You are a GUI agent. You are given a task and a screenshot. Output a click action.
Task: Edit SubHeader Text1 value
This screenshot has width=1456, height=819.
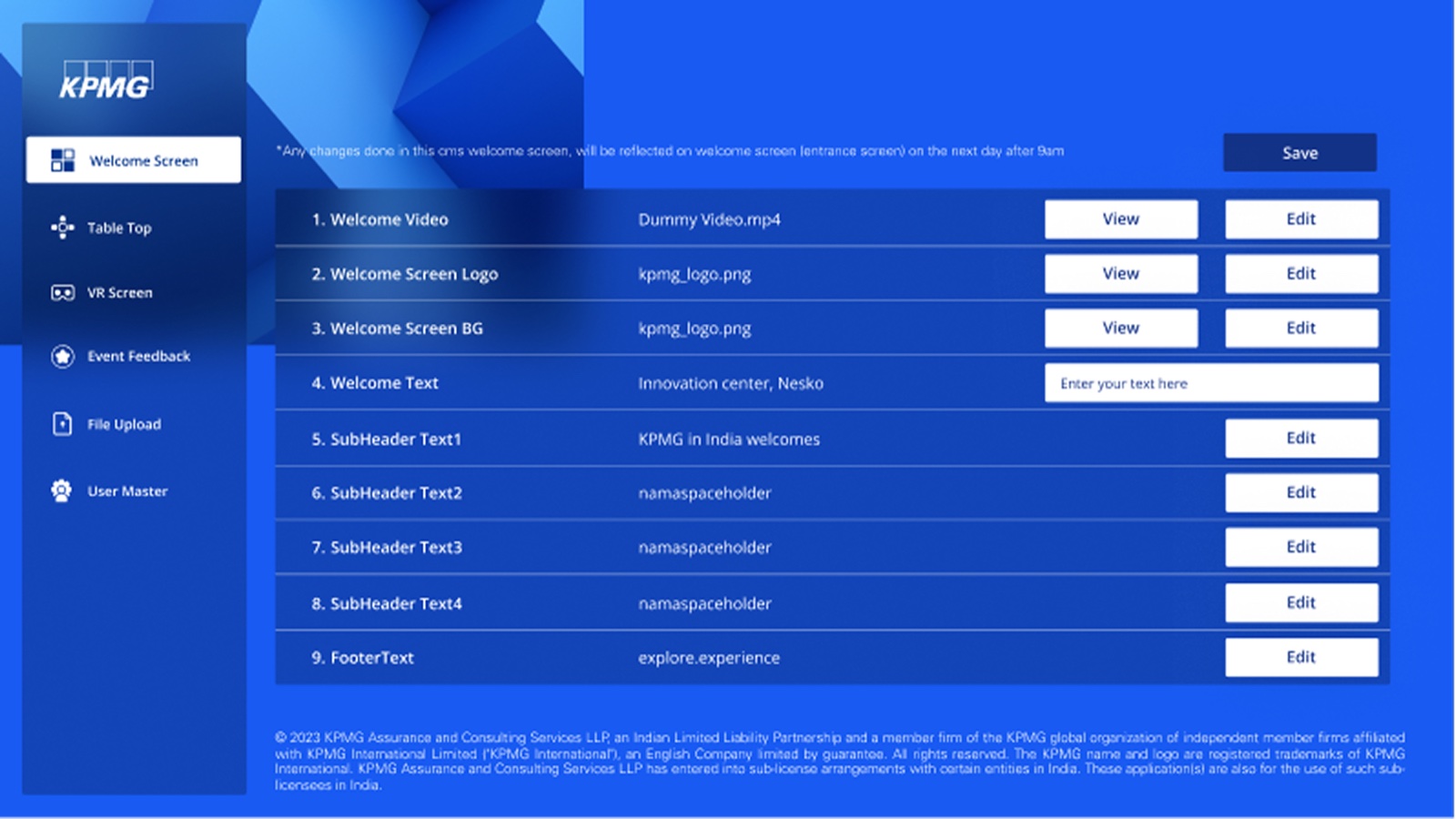[1301, 439]
